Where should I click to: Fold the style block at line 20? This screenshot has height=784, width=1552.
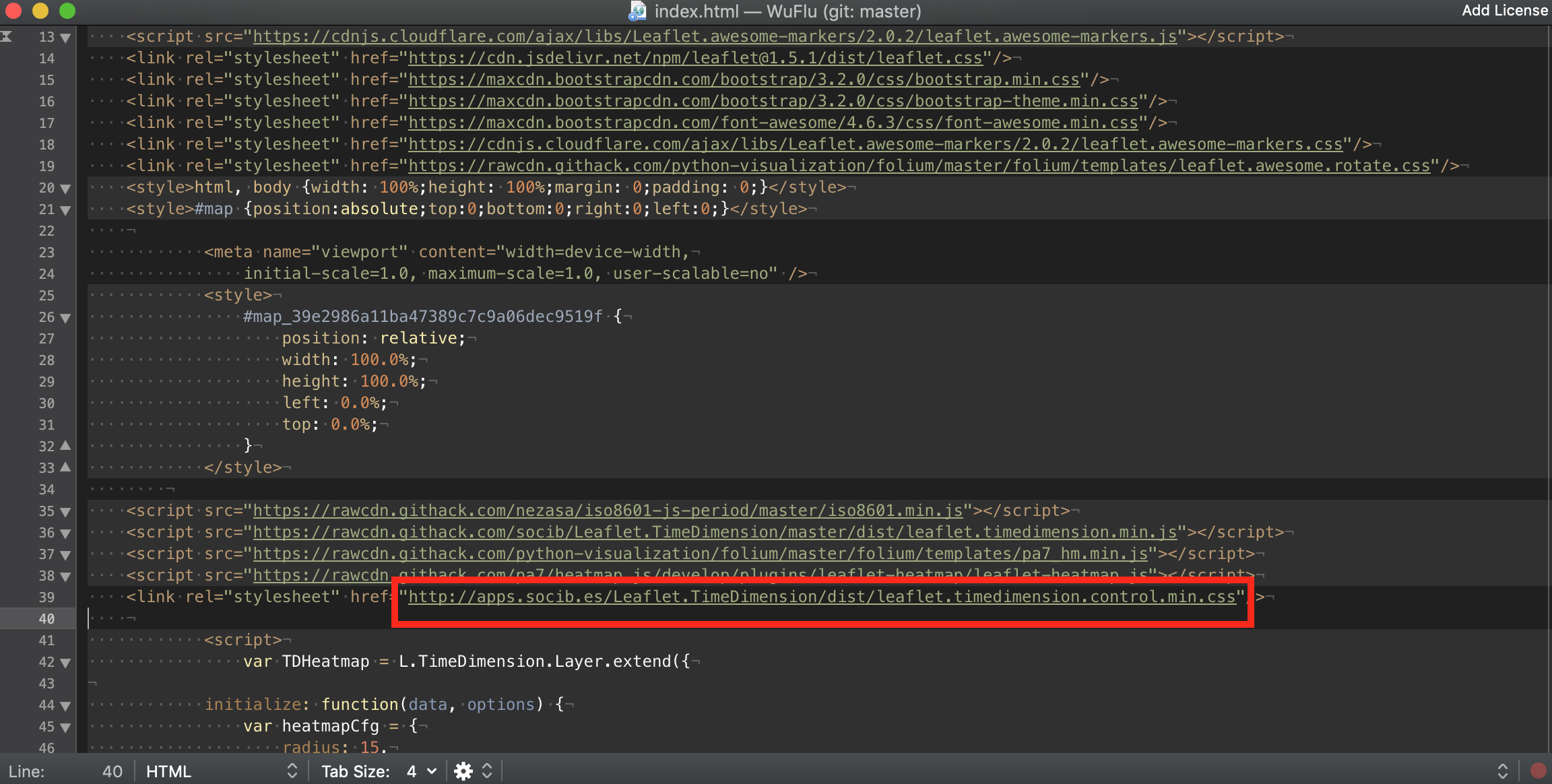(x=65, y=189)
